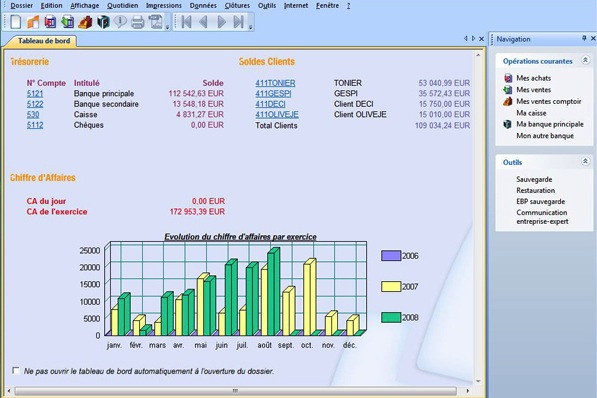Open Mes achats in Navigation panel
The height and width of the screenshot is (398, 597).
click(x=533, y=78)
